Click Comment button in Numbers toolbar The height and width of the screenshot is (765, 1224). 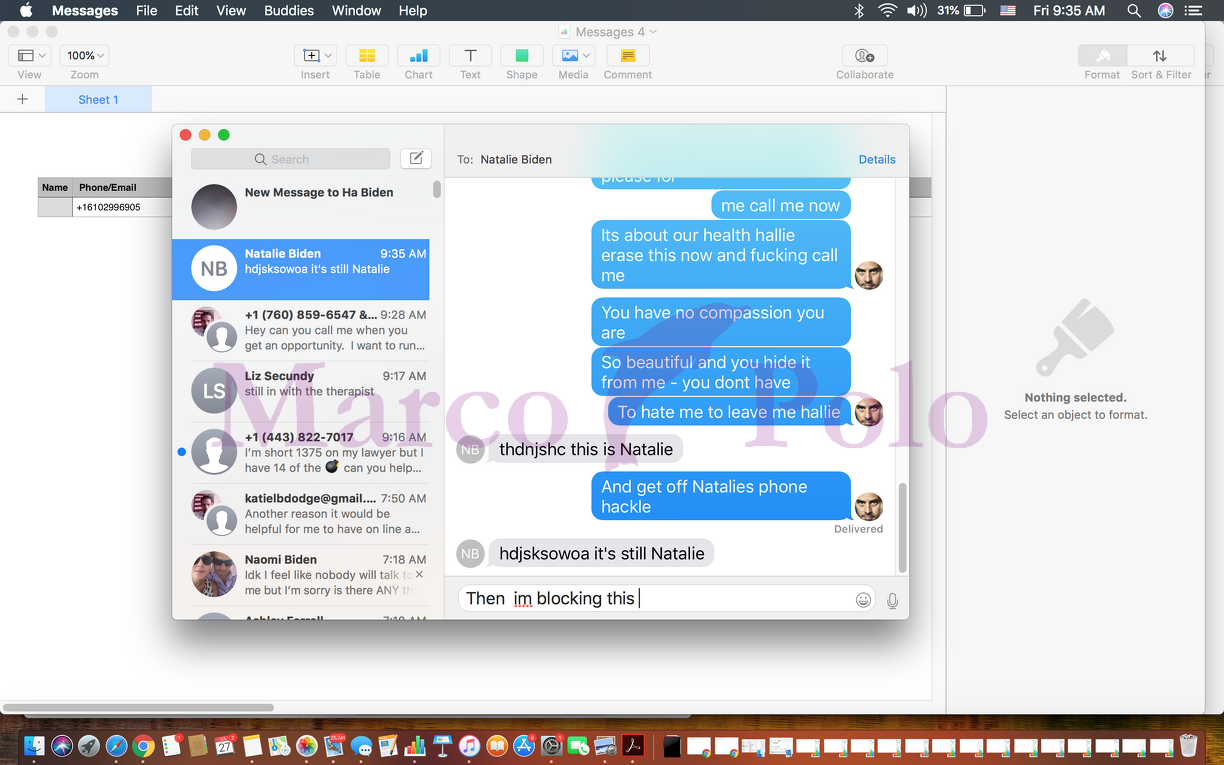click(x=628, y=56)
